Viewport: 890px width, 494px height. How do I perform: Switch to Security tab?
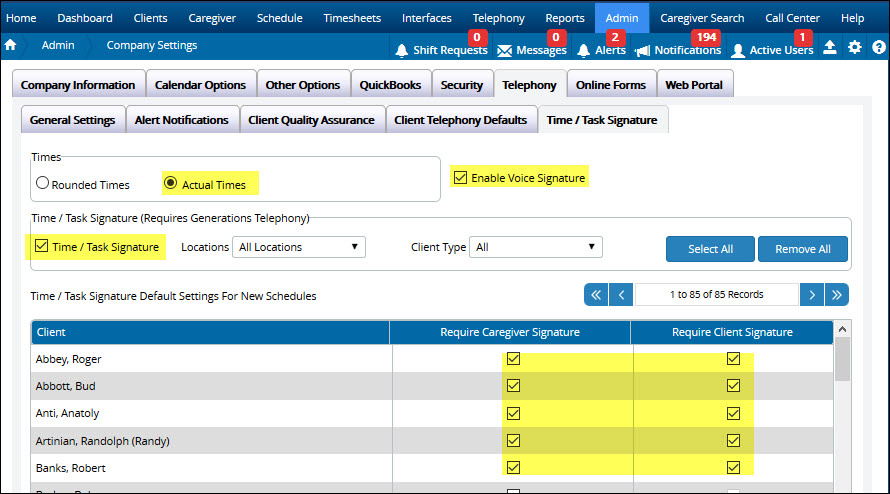(461, 85)
